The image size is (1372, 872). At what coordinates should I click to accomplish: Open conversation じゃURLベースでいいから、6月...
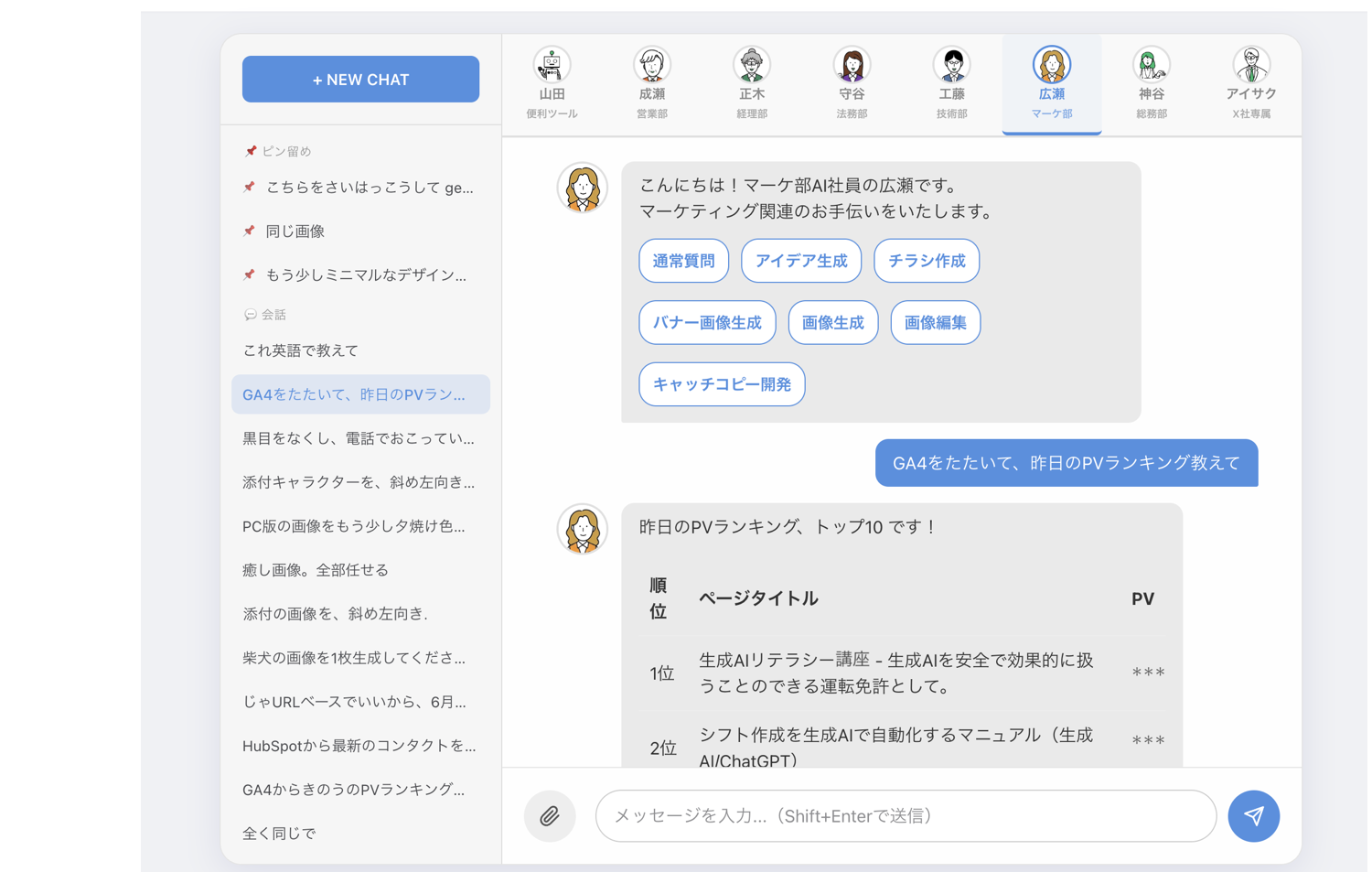click(360, 702)
